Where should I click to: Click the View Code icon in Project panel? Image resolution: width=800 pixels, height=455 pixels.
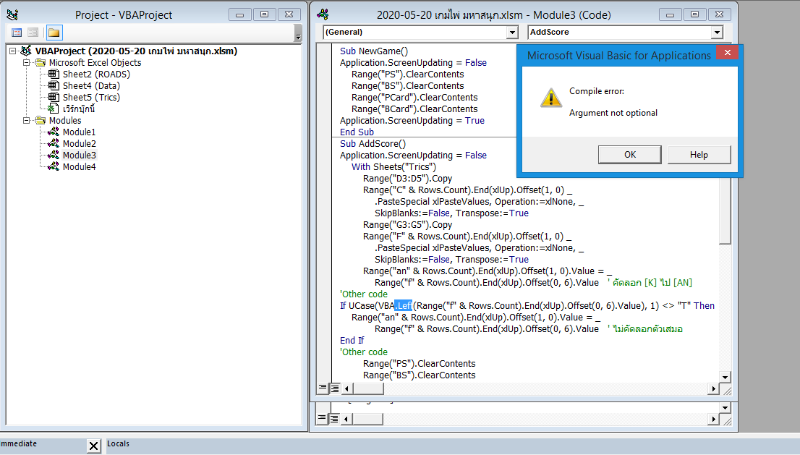[17, 32]
